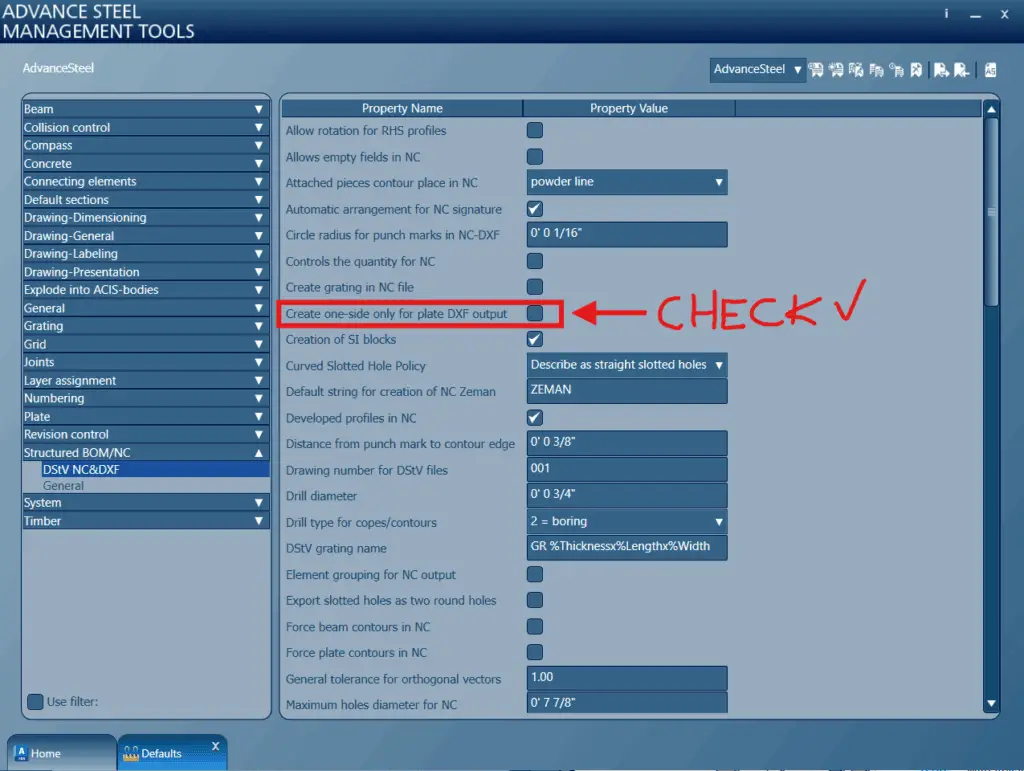
Task: Click the AS database file icon
Action: tap(991, 70)
